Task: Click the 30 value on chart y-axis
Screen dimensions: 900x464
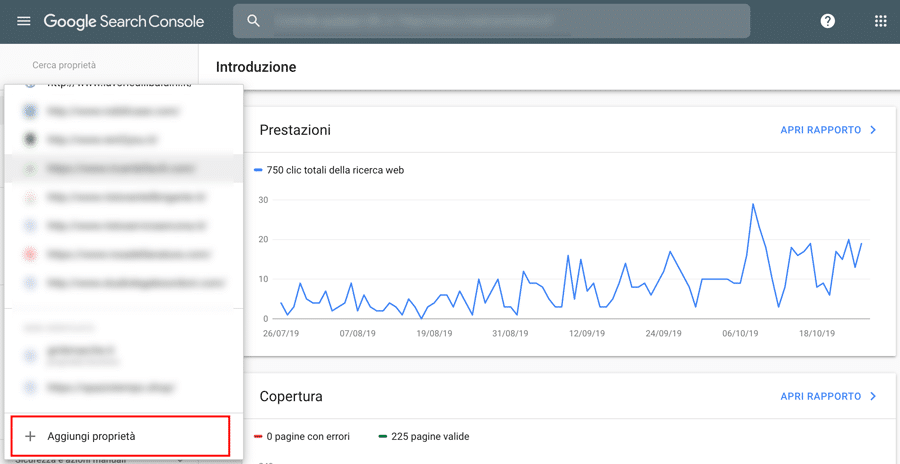Action: tap(265, 200)
